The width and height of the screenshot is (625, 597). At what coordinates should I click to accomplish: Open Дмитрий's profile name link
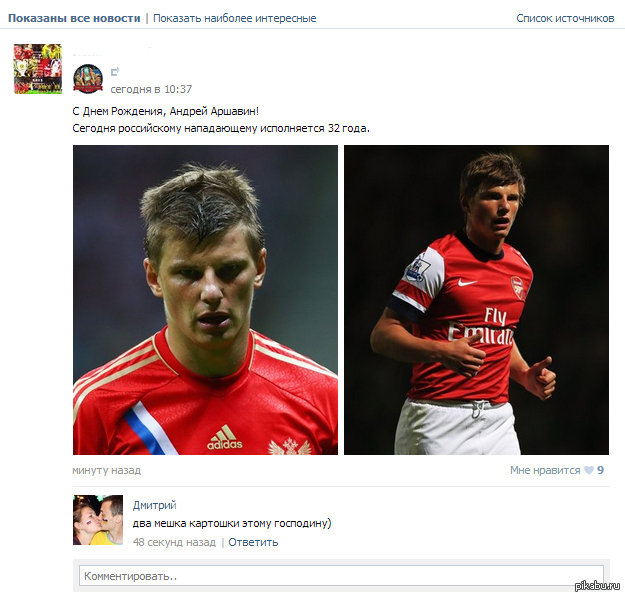coord(154,506)
